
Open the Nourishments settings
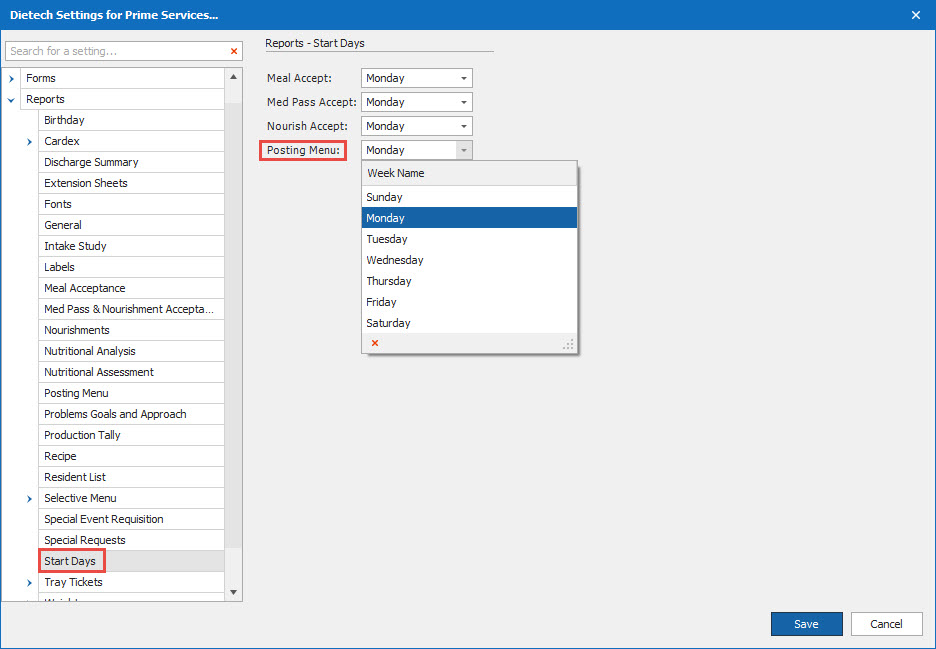point(131,330)
